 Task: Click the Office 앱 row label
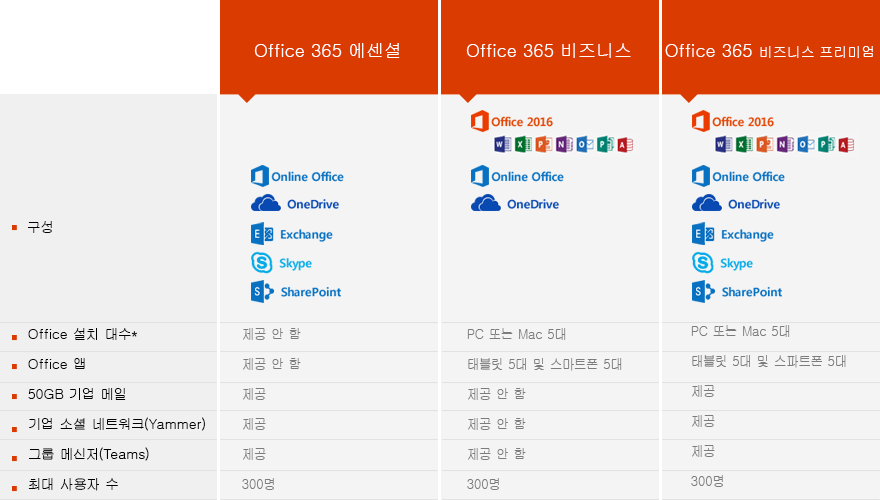tap(57, 364)
